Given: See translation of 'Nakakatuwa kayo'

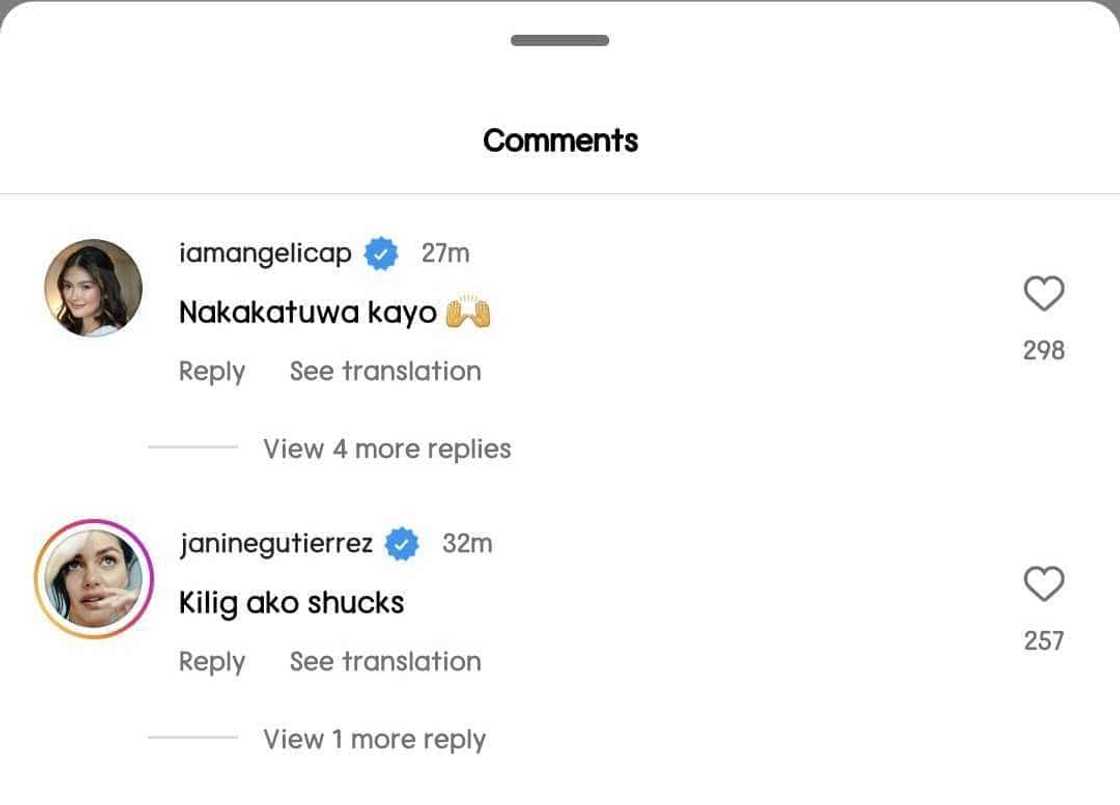Looking at the screenshot, I should pyautogui.click(x=384, y=371).
